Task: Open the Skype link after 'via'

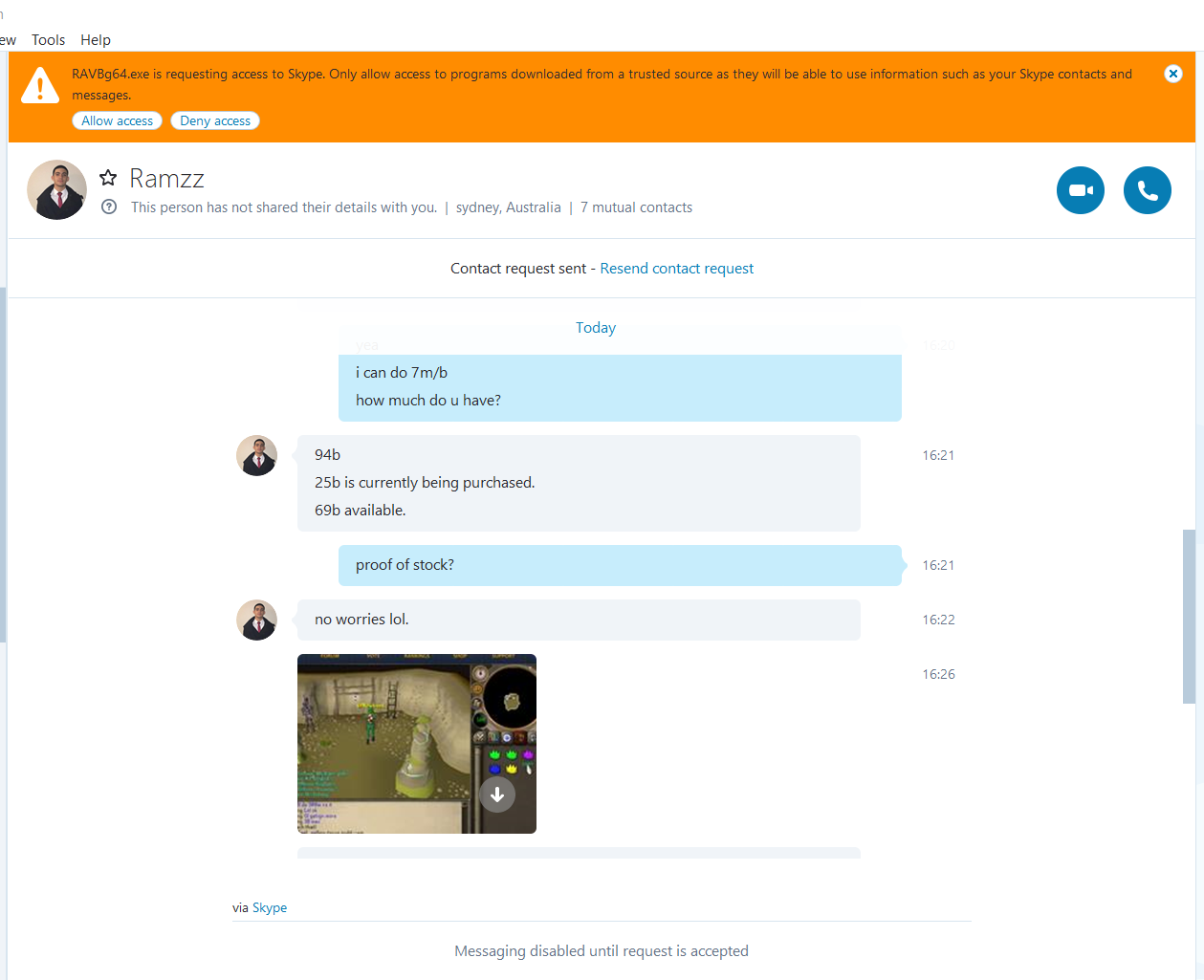Action: point(270,907)
